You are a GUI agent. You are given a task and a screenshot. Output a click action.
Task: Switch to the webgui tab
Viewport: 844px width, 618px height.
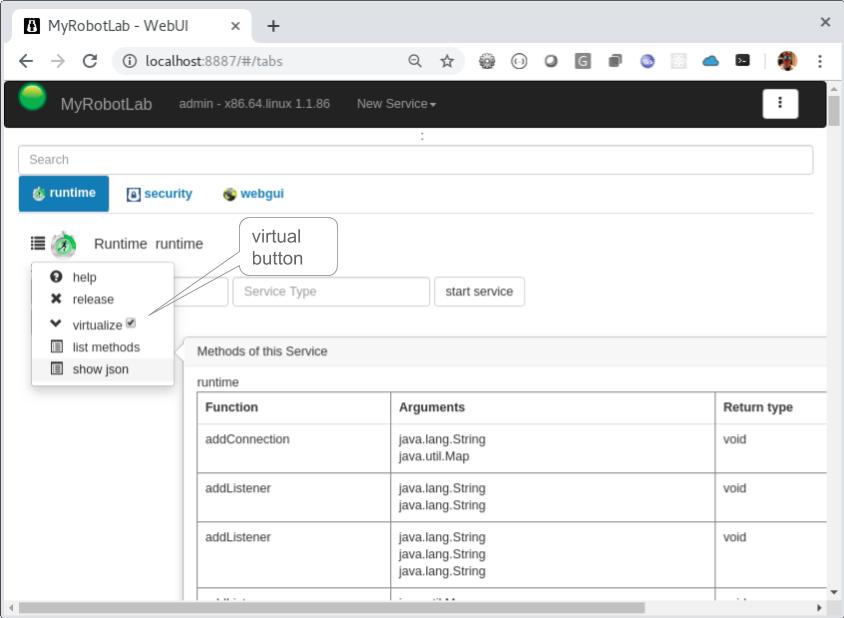click(x=254, y=194)
